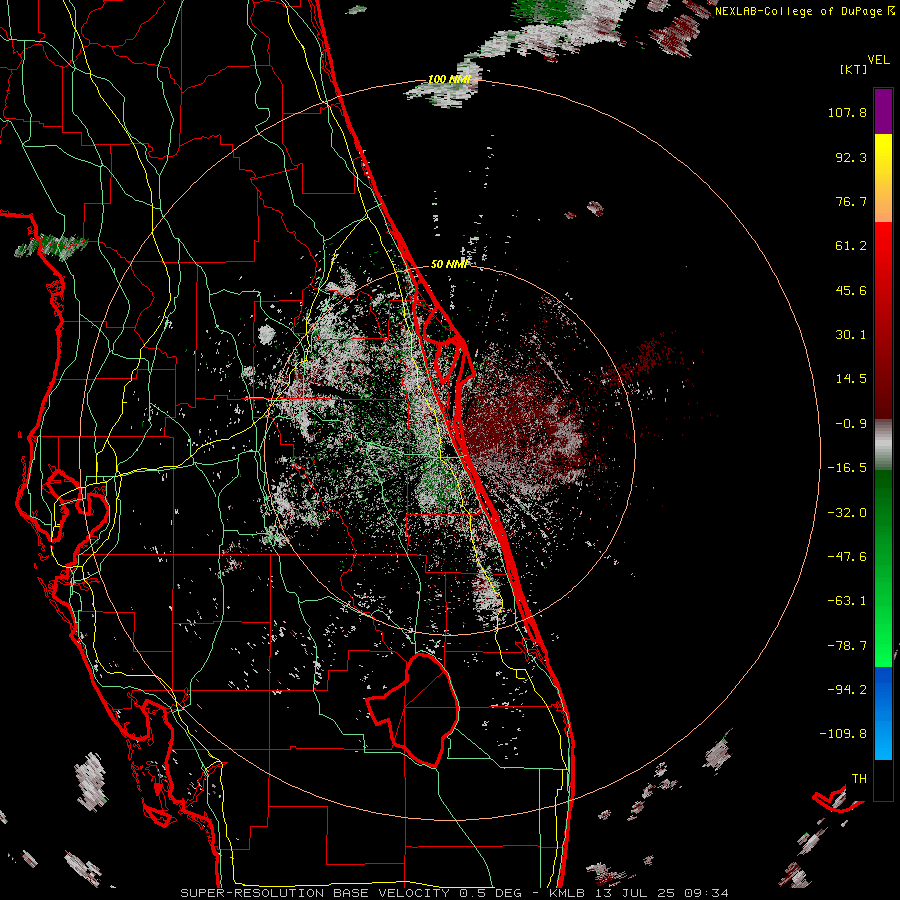Screen dimensions: 900x900
Task: Click the -0.9 legend value
Action: [x=851, y=424]
